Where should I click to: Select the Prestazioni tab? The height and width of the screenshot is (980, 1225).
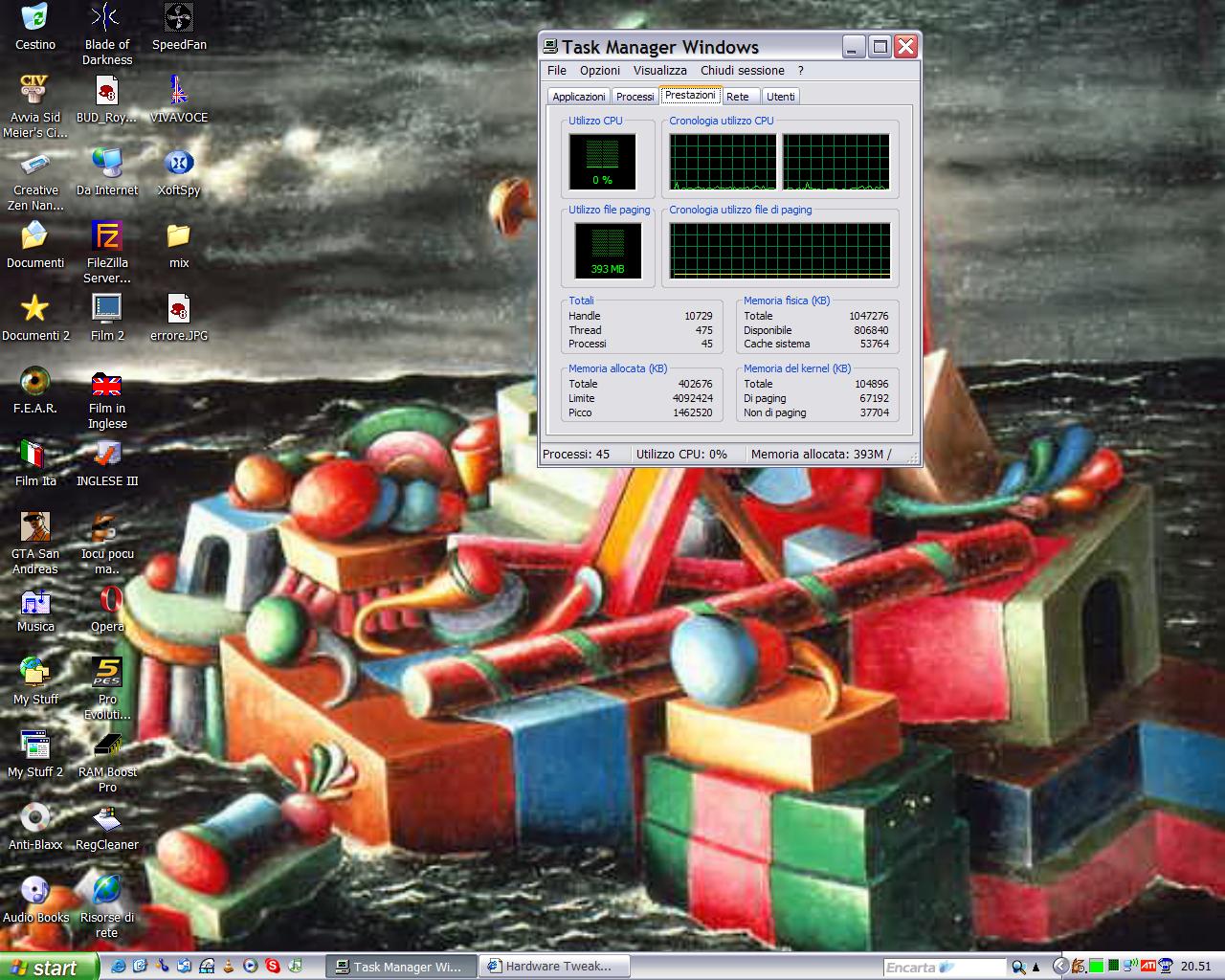pyautogui.click(x=690, y=95)
